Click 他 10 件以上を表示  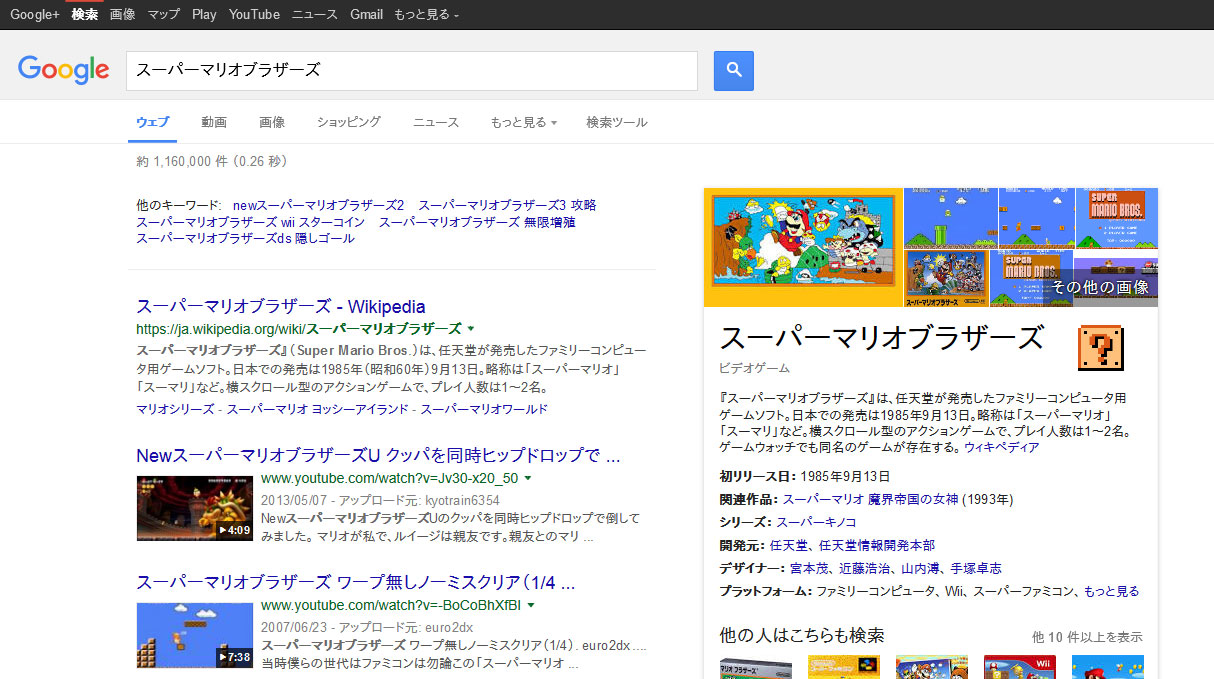coord(1088,637)
